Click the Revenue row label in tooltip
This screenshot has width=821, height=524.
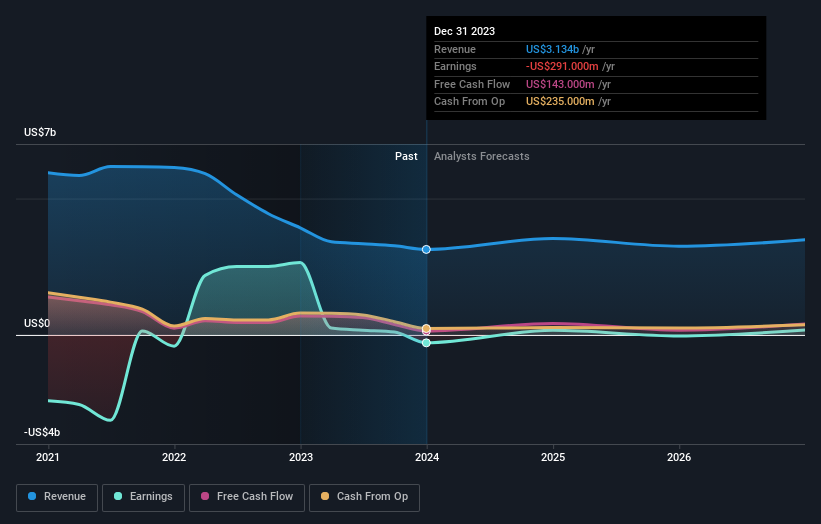click(x=455, y=49)
